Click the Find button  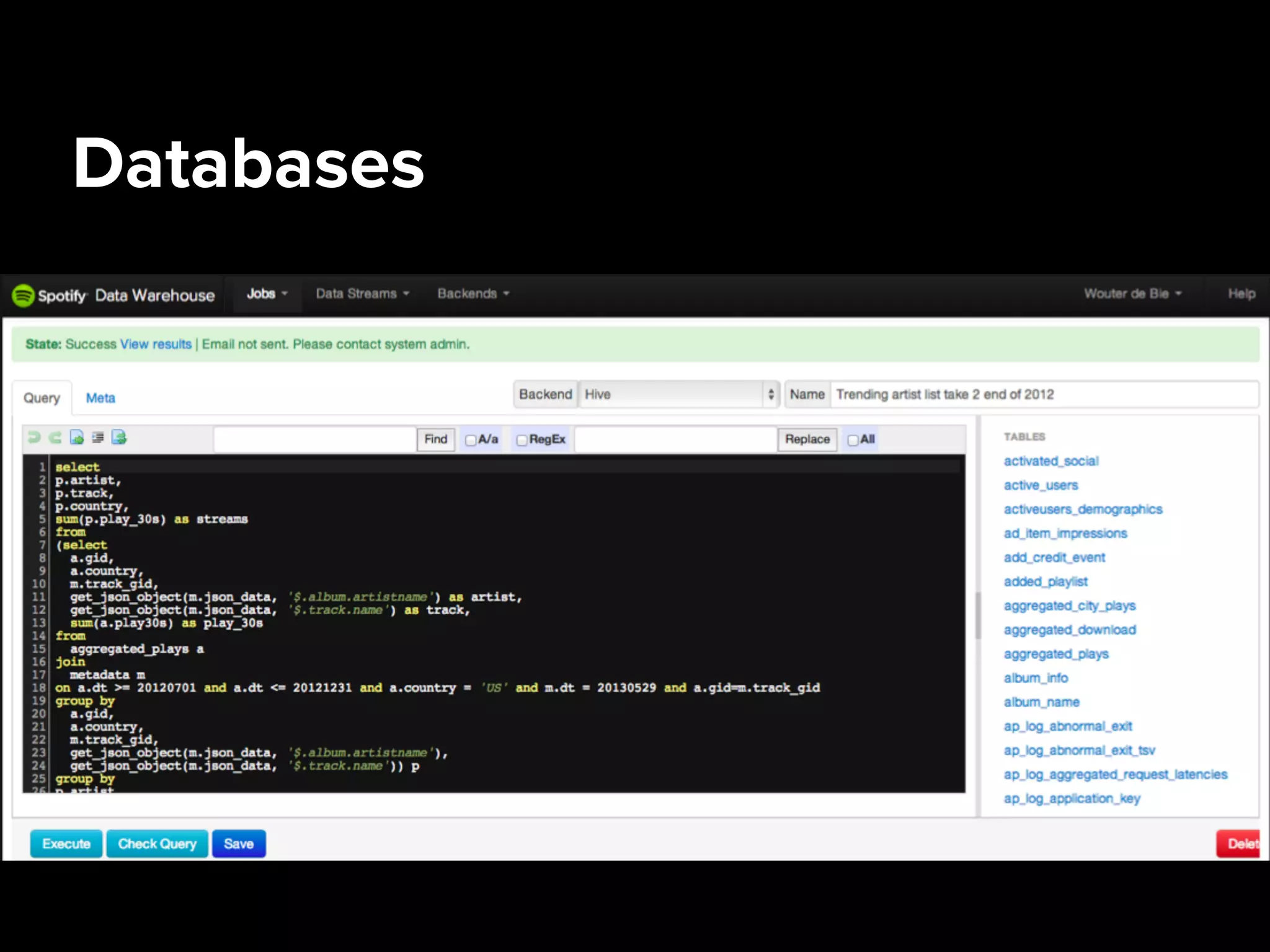click(x=436, y=439)
